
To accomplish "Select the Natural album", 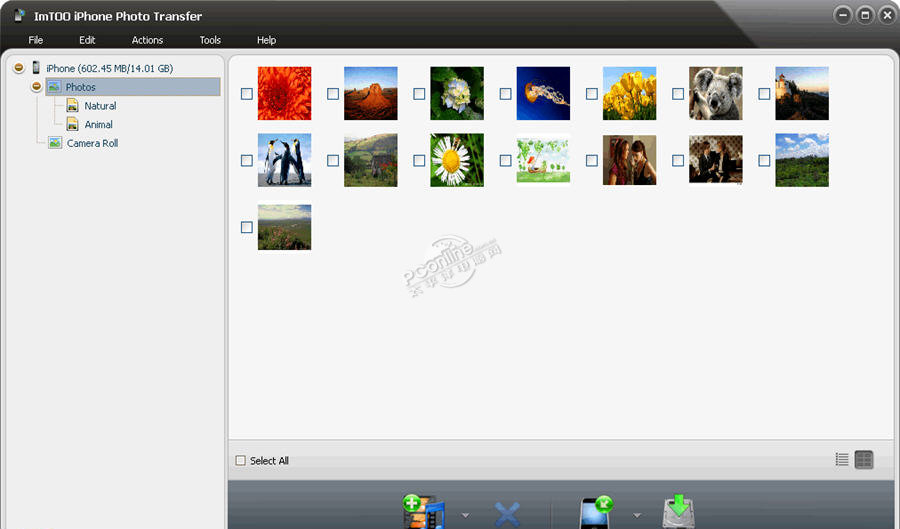I will tap(100, 106).
